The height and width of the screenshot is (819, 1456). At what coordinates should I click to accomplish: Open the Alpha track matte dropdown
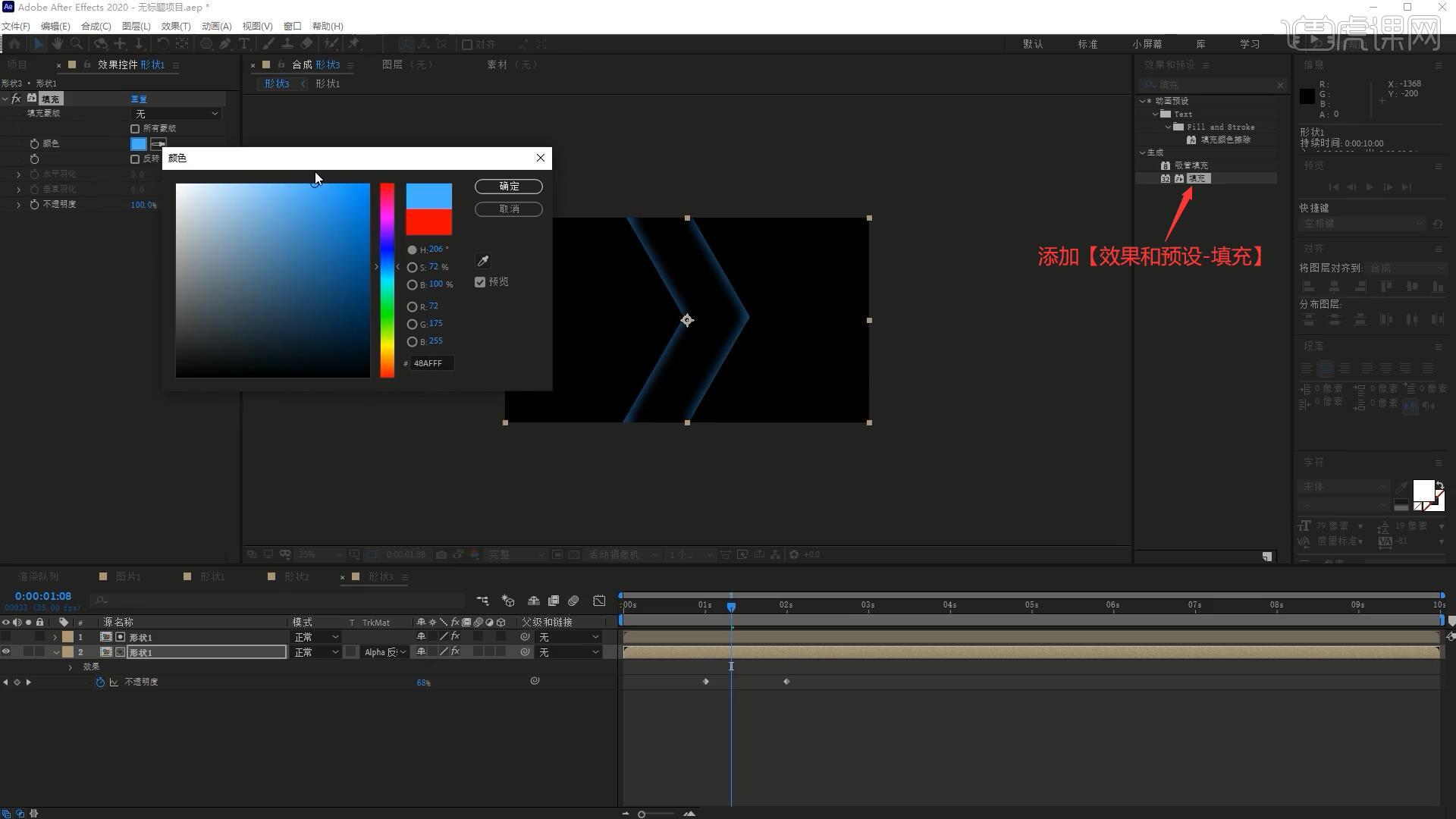pyautogui.click(x=384, y=652)
